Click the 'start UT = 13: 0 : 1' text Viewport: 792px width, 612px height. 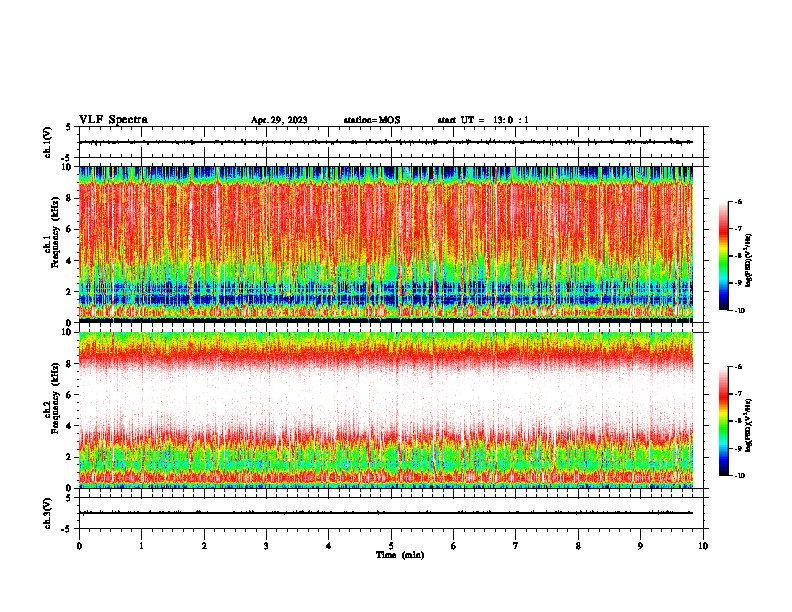[483, 120]
